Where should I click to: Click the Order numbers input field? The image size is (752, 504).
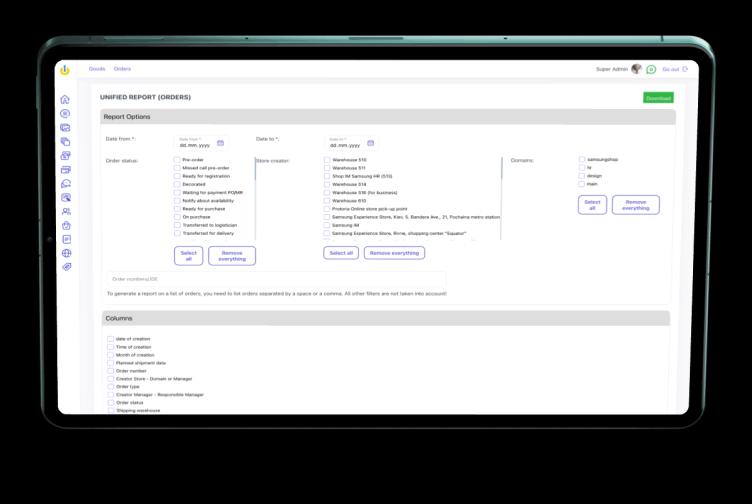275,278
